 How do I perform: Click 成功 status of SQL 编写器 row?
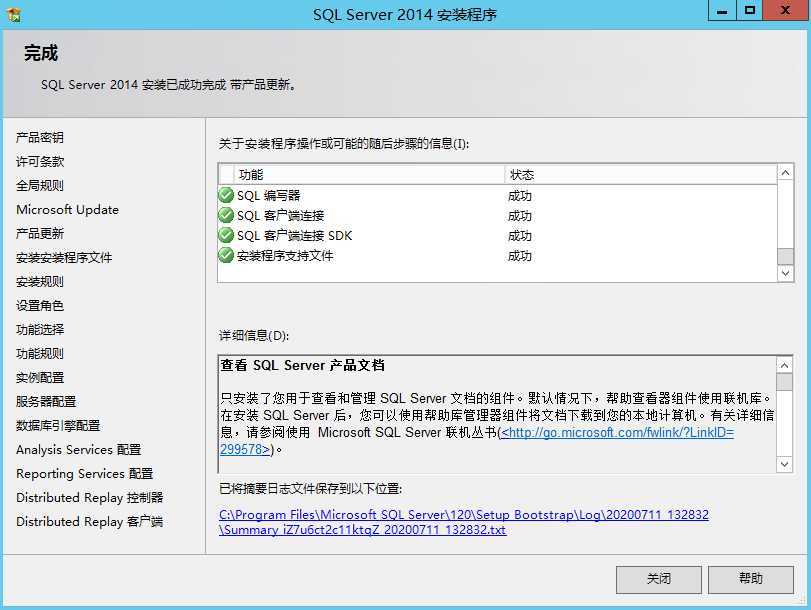520,196
